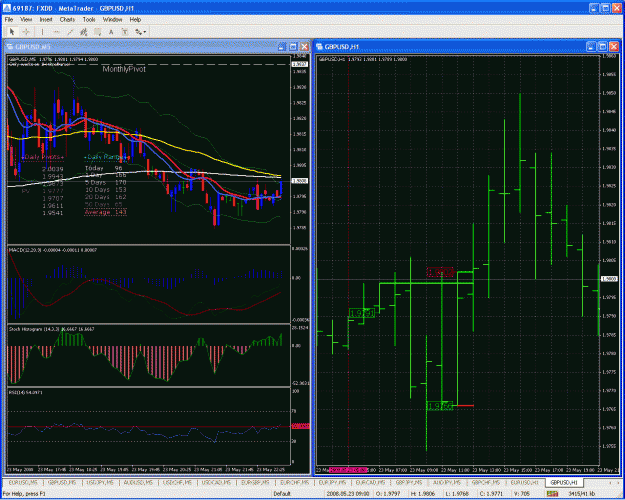Viewport: 625px width, 500px height.
Task: Open the Charts menu
Action: [67, 20]
